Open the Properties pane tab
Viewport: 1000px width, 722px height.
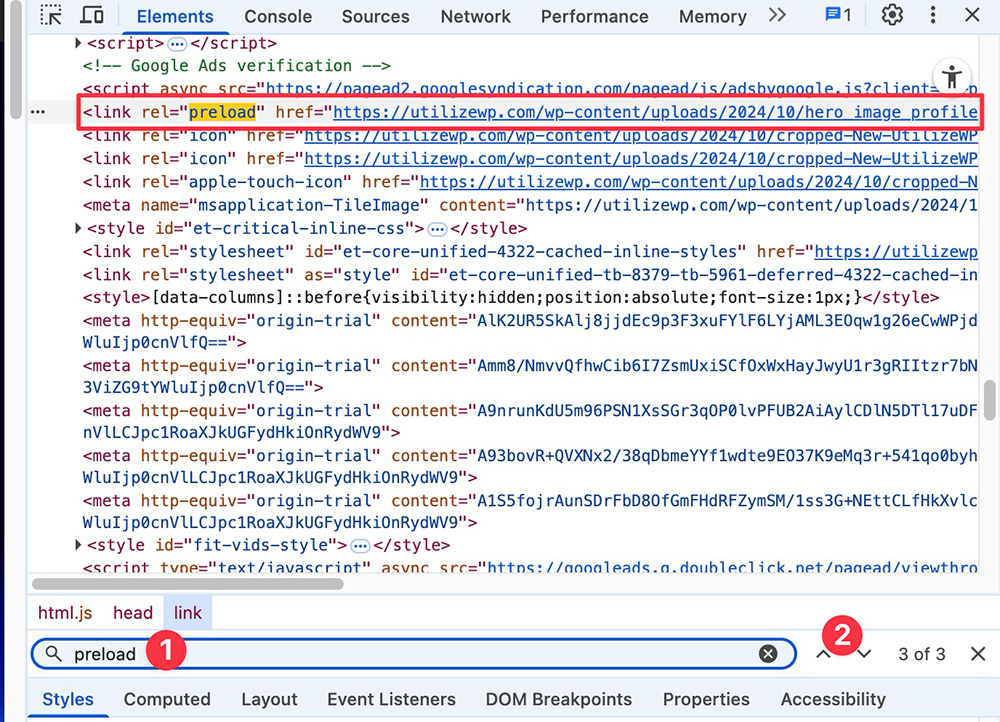[706, 700]
